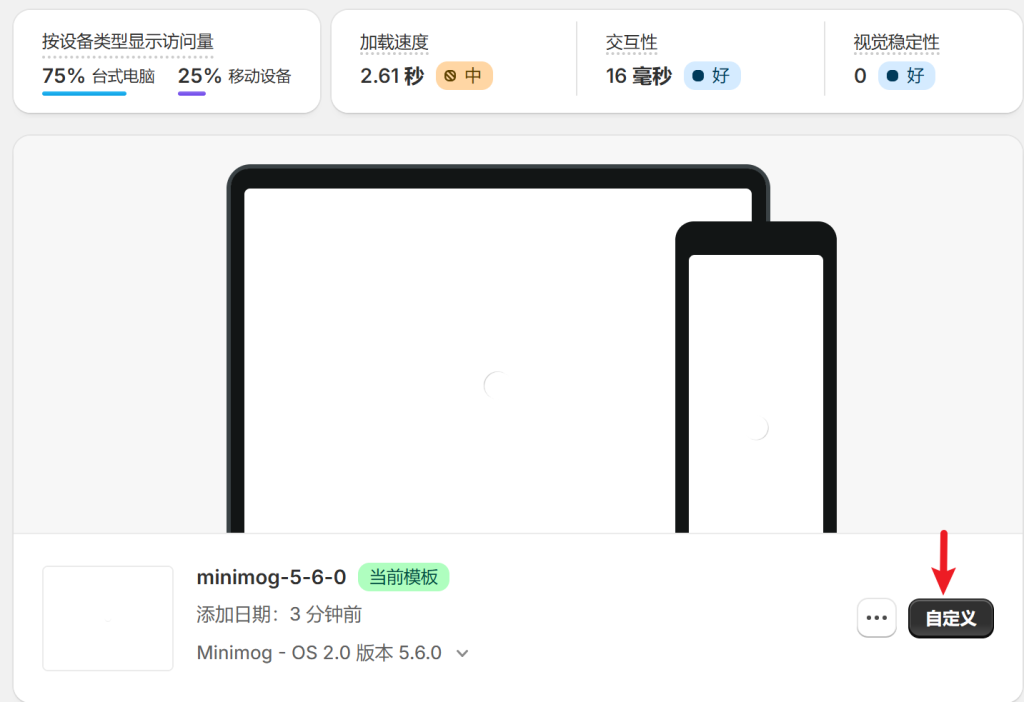Click the 视觉稳定性 metric label
The image size is (1024, 702).
tap(896, 43)
